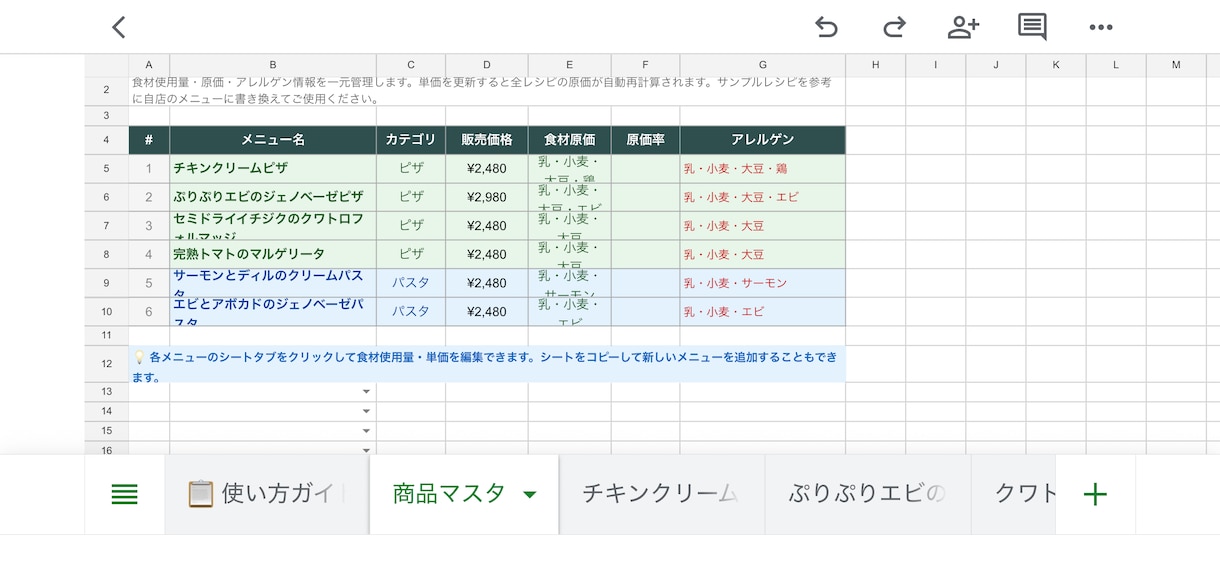Click the 販売価格 header cell

pos(487,140)
